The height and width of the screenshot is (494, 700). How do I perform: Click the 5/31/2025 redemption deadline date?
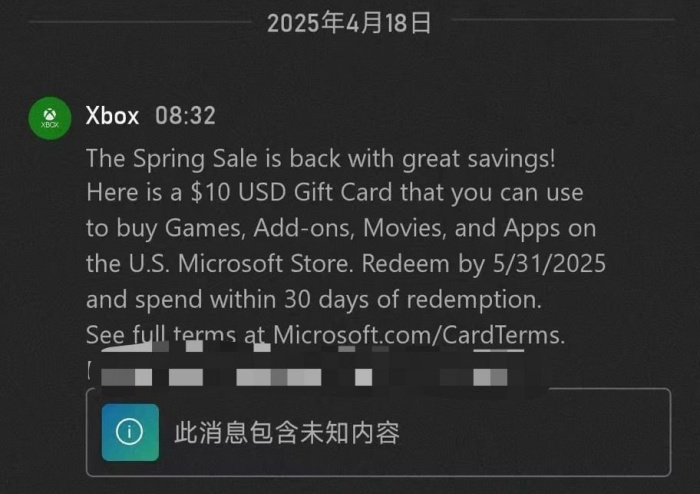(x=549, y=263)
